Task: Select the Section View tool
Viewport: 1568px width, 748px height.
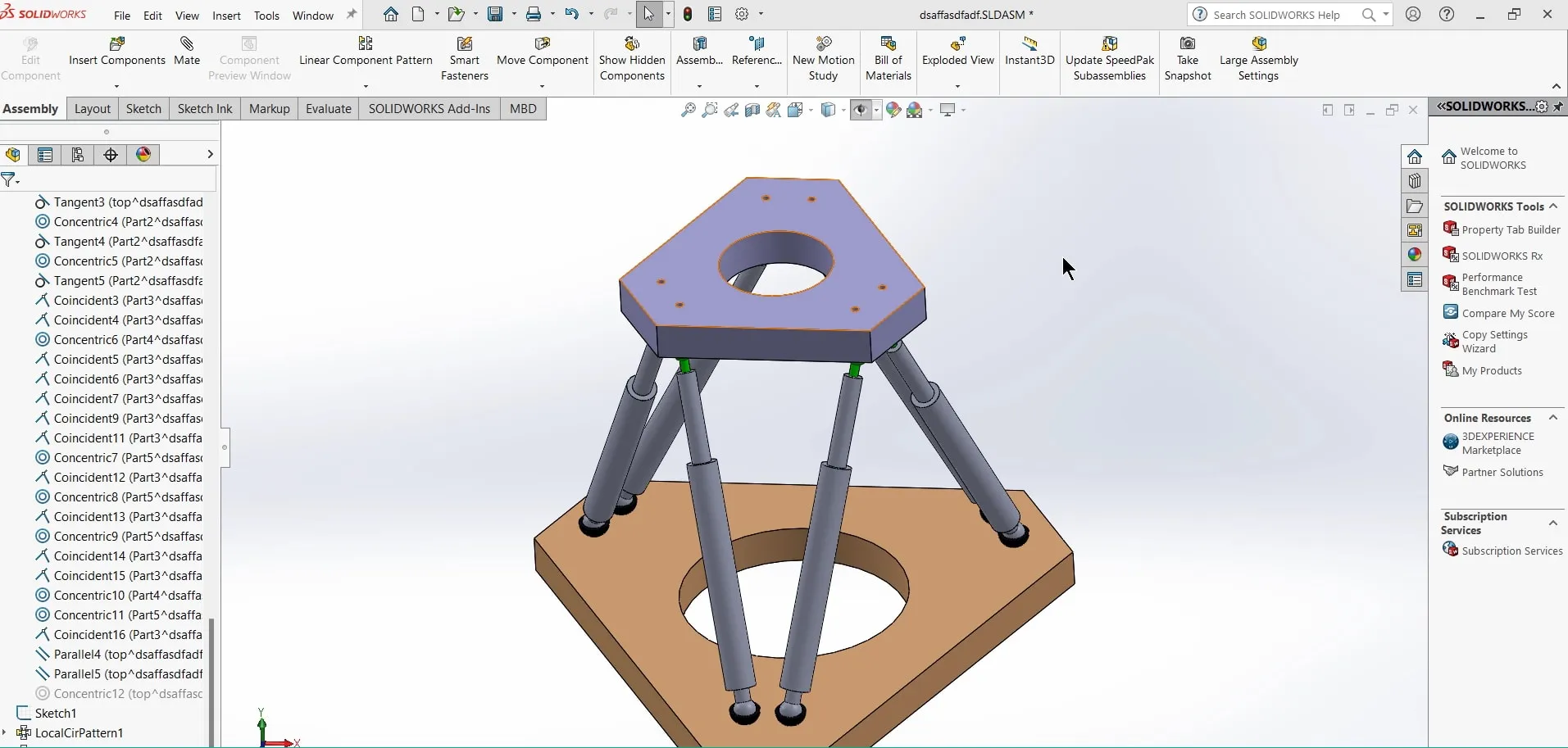Action: click(x=752, y=110)
